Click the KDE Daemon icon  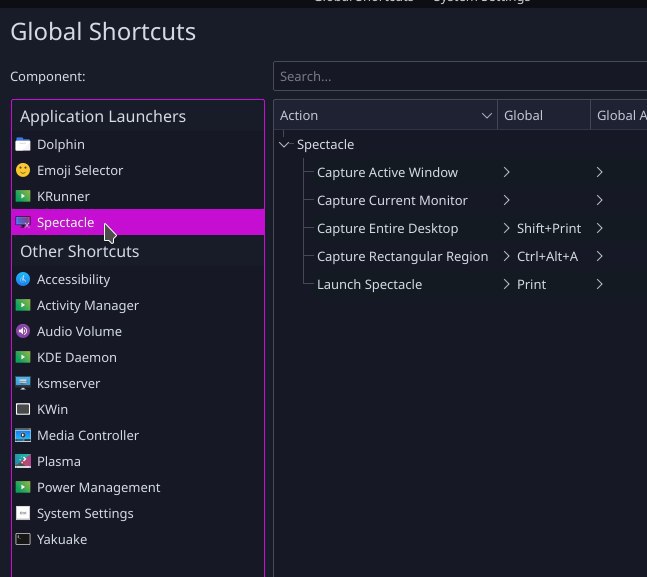click(23, 357)
